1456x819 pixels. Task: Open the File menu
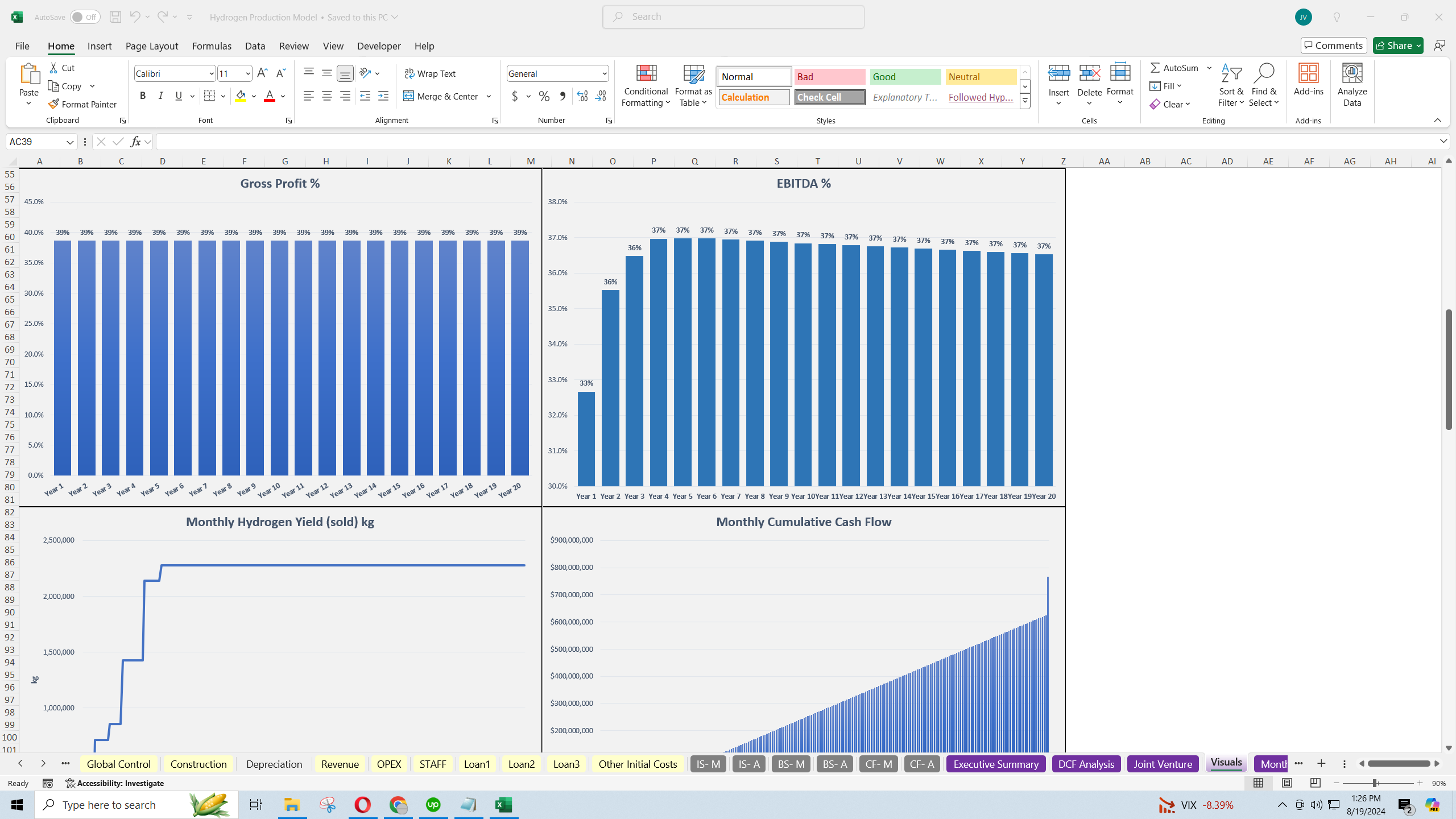point(22,46)
